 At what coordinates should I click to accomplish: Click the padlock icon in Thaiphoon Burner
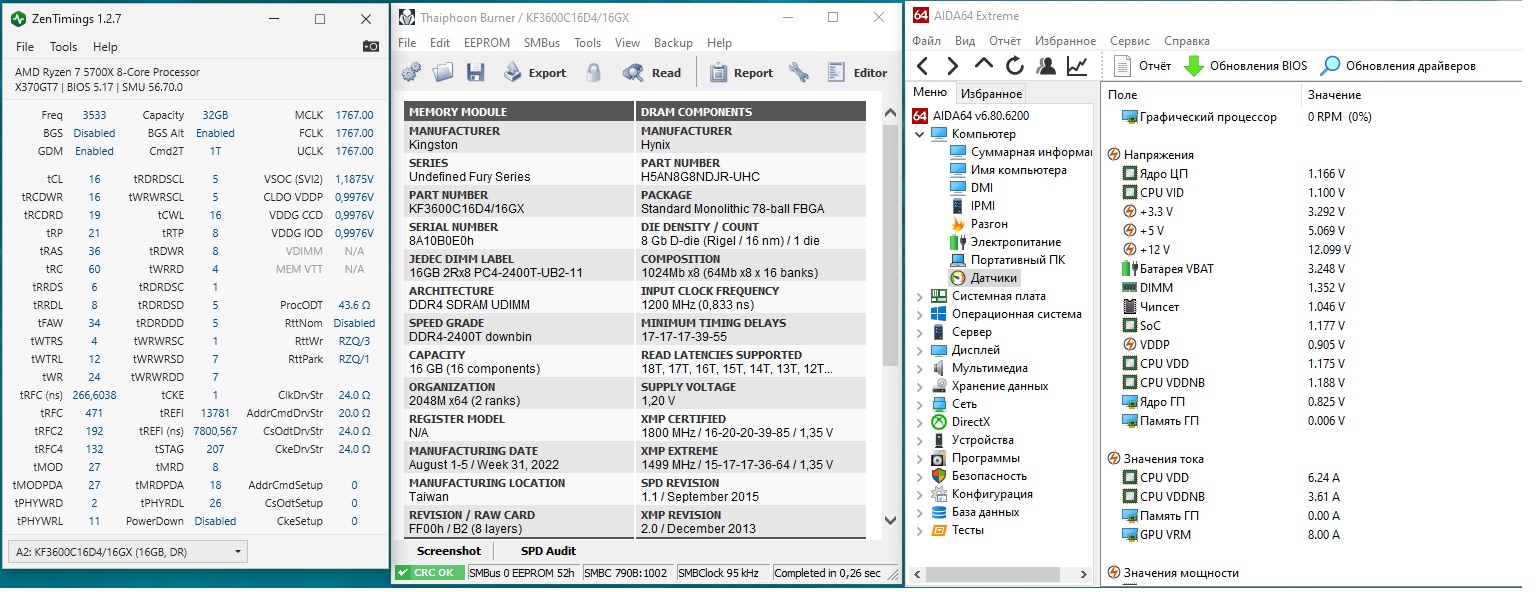pyautogui.click(x=594, y=72)
